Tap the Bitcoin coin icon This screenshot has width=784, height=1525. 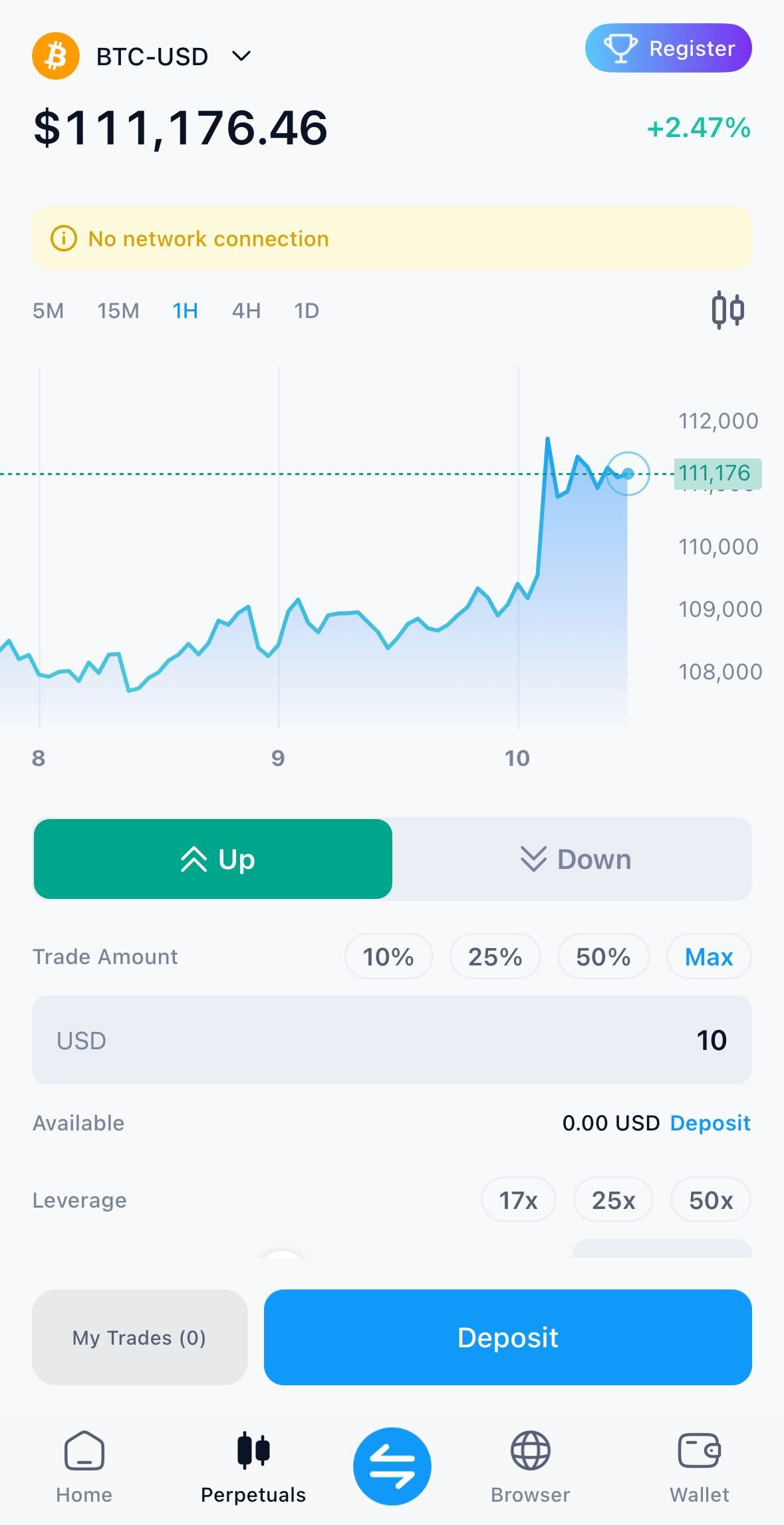pos(56,56)
